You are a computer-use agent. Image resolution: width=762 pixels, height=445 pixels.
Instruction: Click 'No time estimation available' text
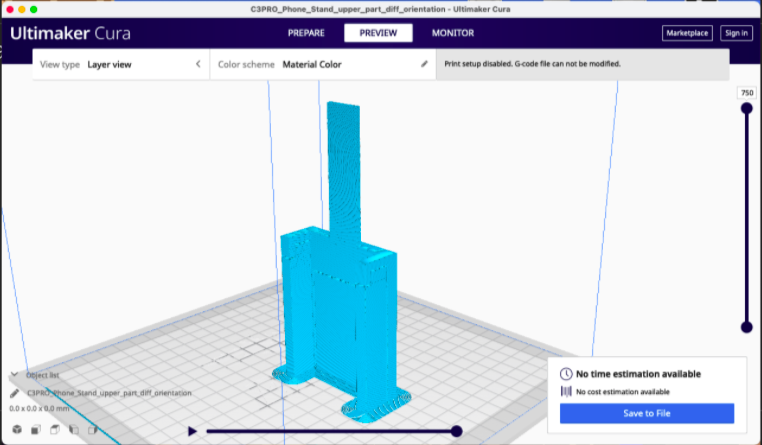638,374
